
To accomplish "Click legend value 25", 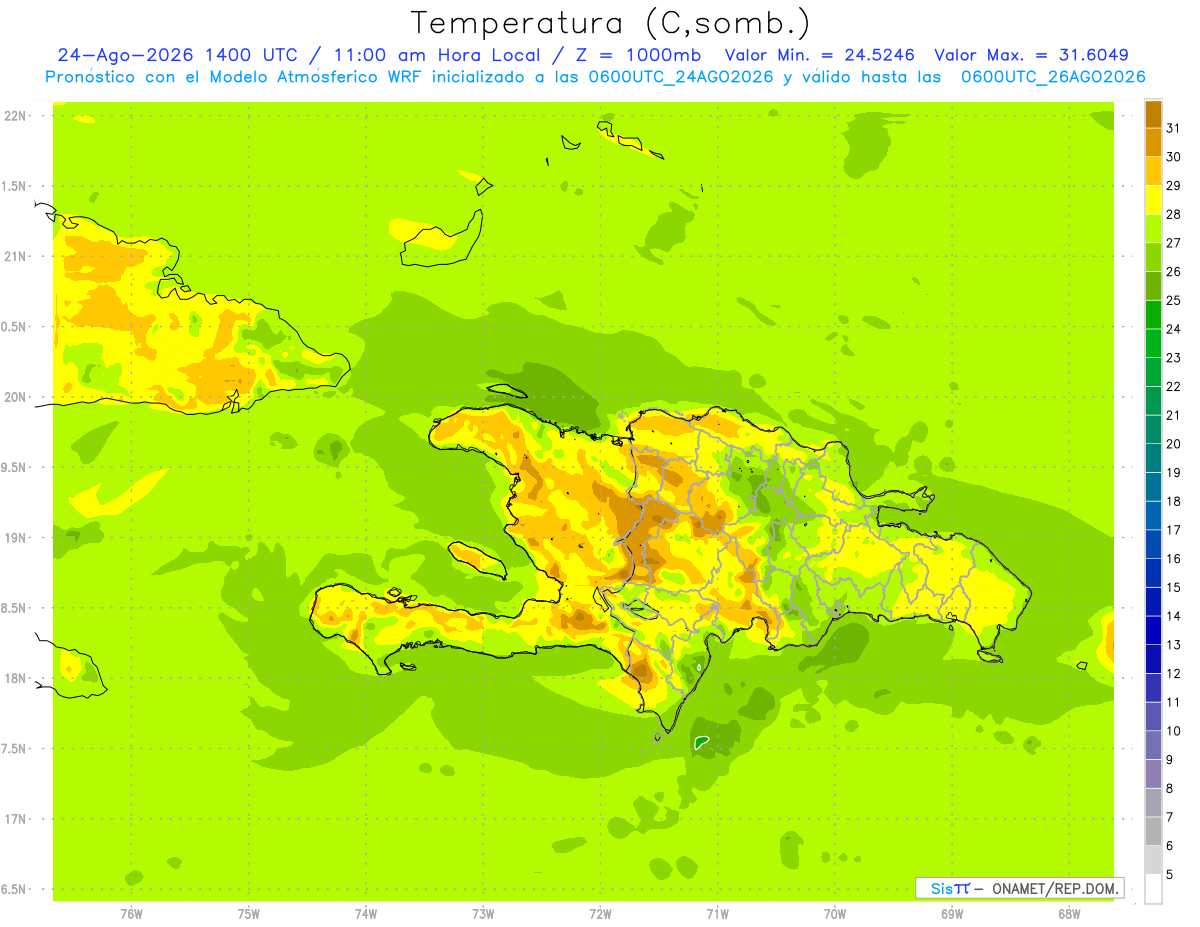I will click(1174, 300).
